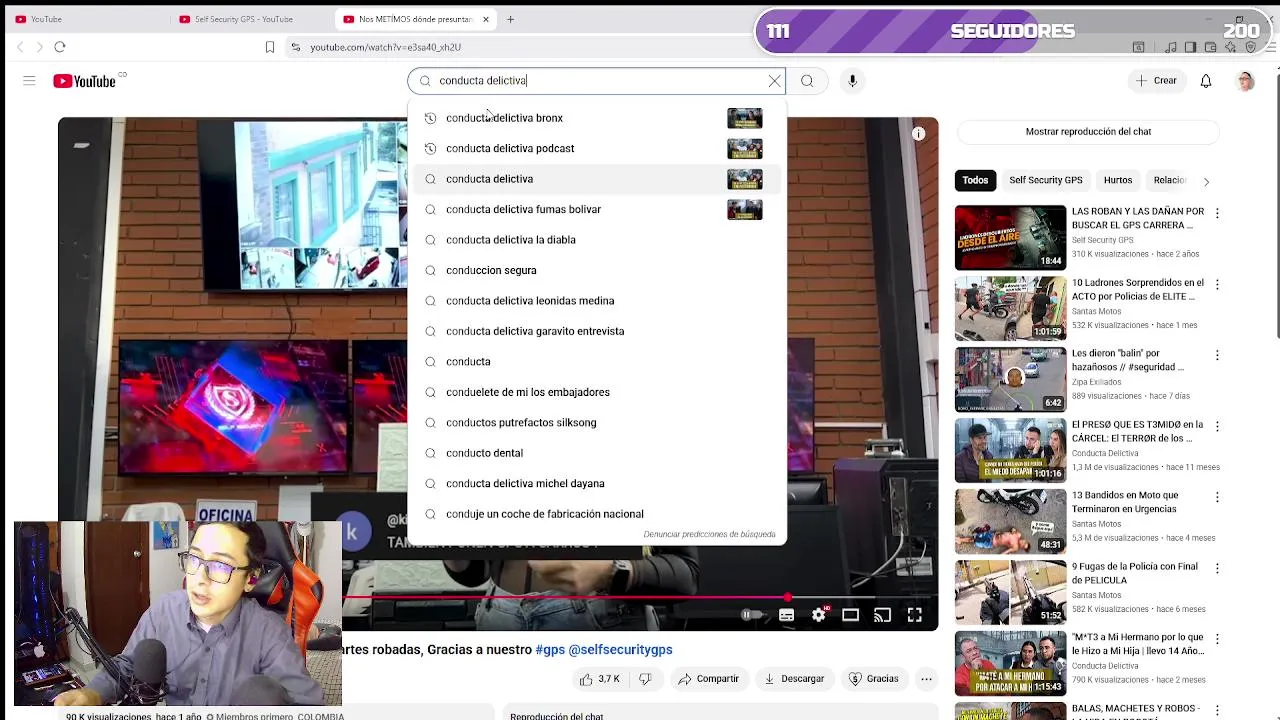Open more actions ellipsis below video
1280x720 pixels.
tap(926, 679)
